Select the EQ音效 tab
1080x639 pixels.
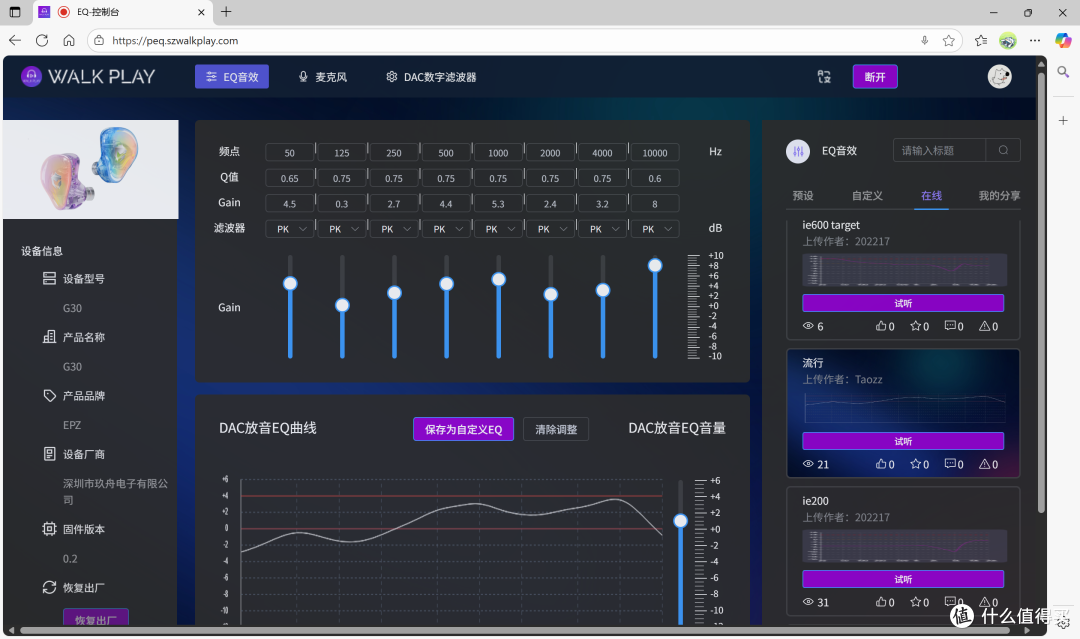pyautogui.click(x=232, y=76)
